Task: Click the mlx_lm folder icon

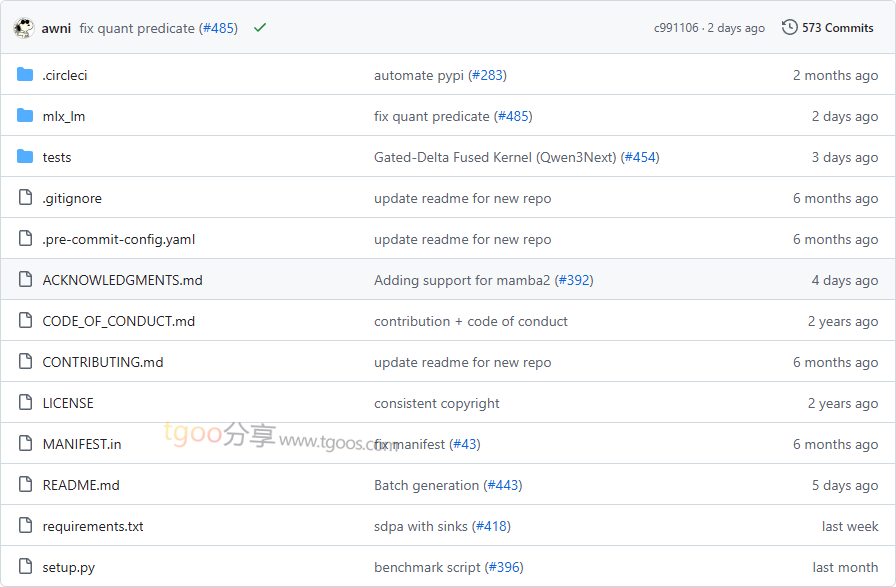Action: tap(25, 116)
